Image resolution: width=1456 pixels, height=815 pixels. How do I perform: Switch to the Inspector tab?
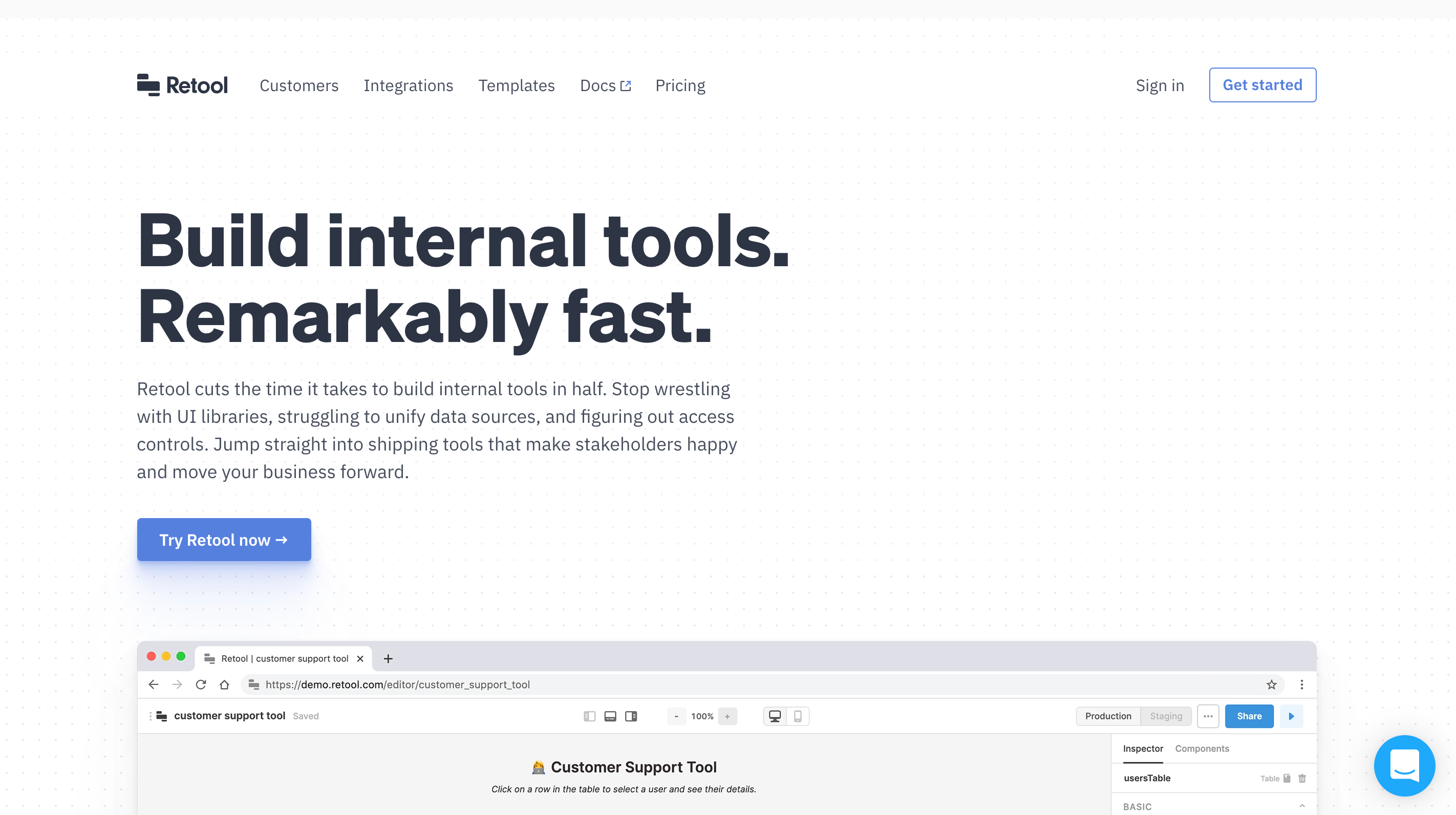tap(1143, 748)
